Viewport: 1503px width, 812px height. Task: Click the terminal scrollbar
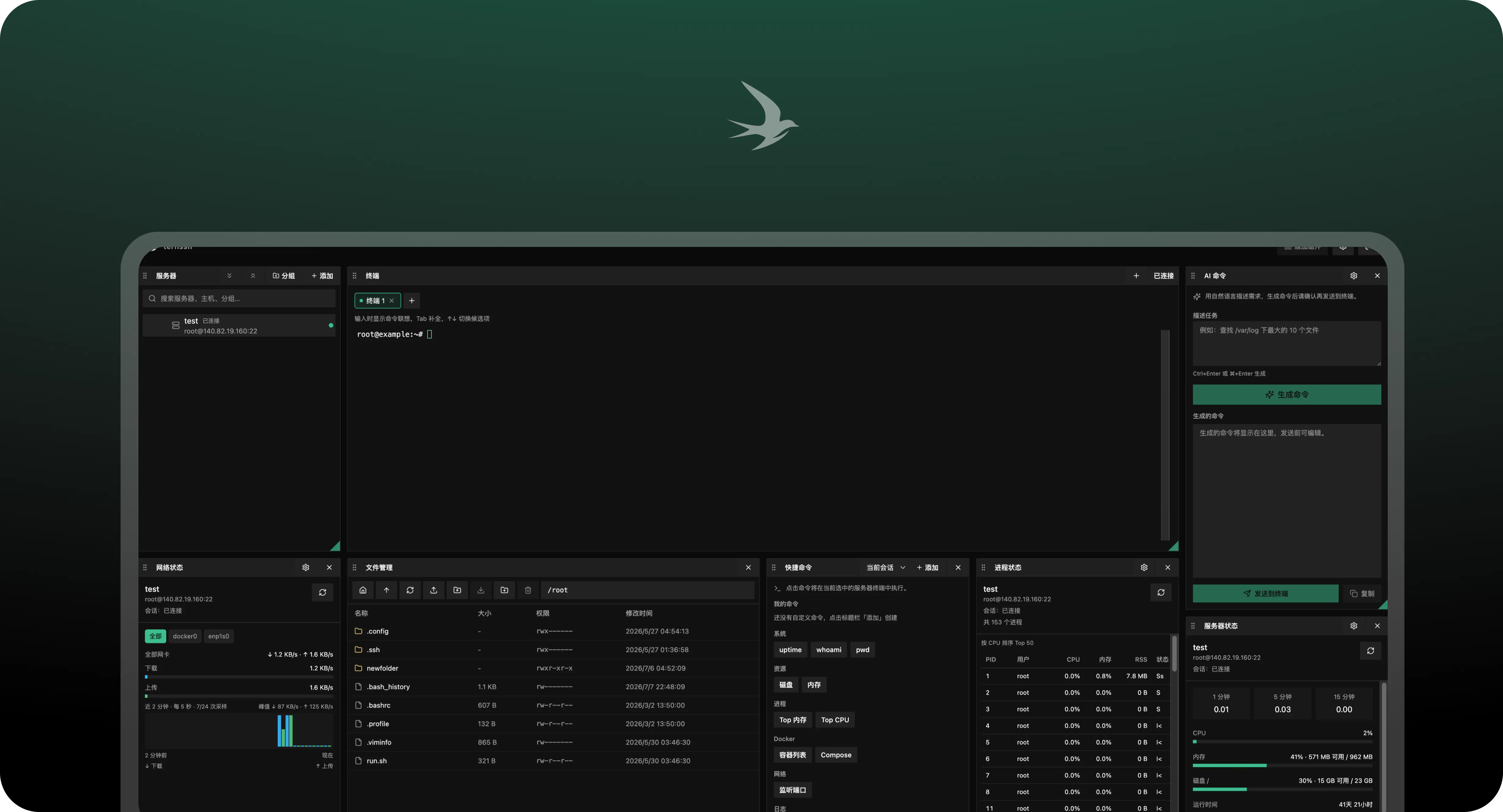coord(1165,435)
